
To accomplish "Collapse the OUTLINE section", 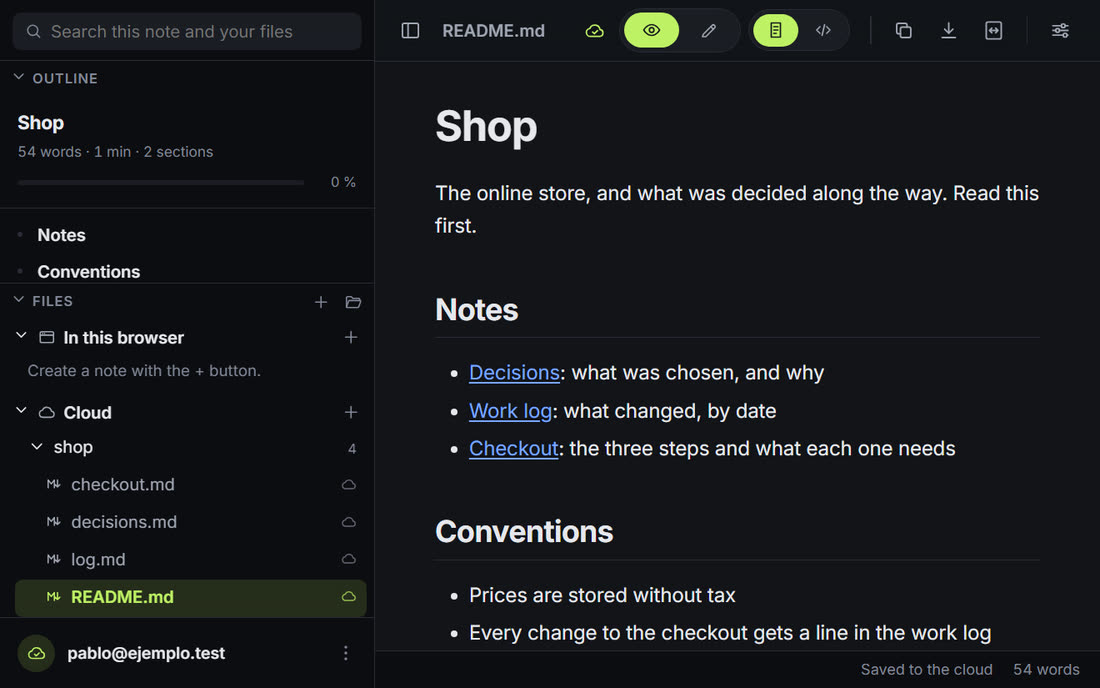I will coord(19,78).
